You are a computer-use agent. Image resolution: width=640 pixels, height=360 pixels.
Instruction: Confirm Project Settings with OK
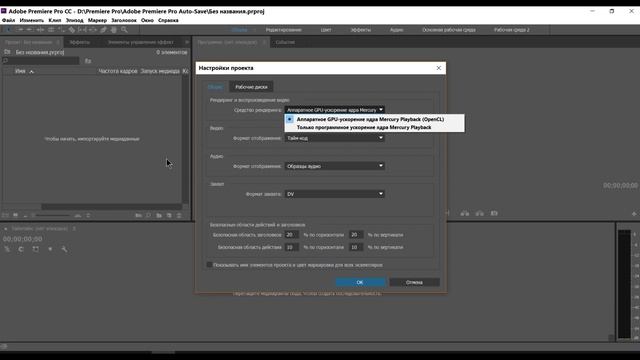click(360, 282)
